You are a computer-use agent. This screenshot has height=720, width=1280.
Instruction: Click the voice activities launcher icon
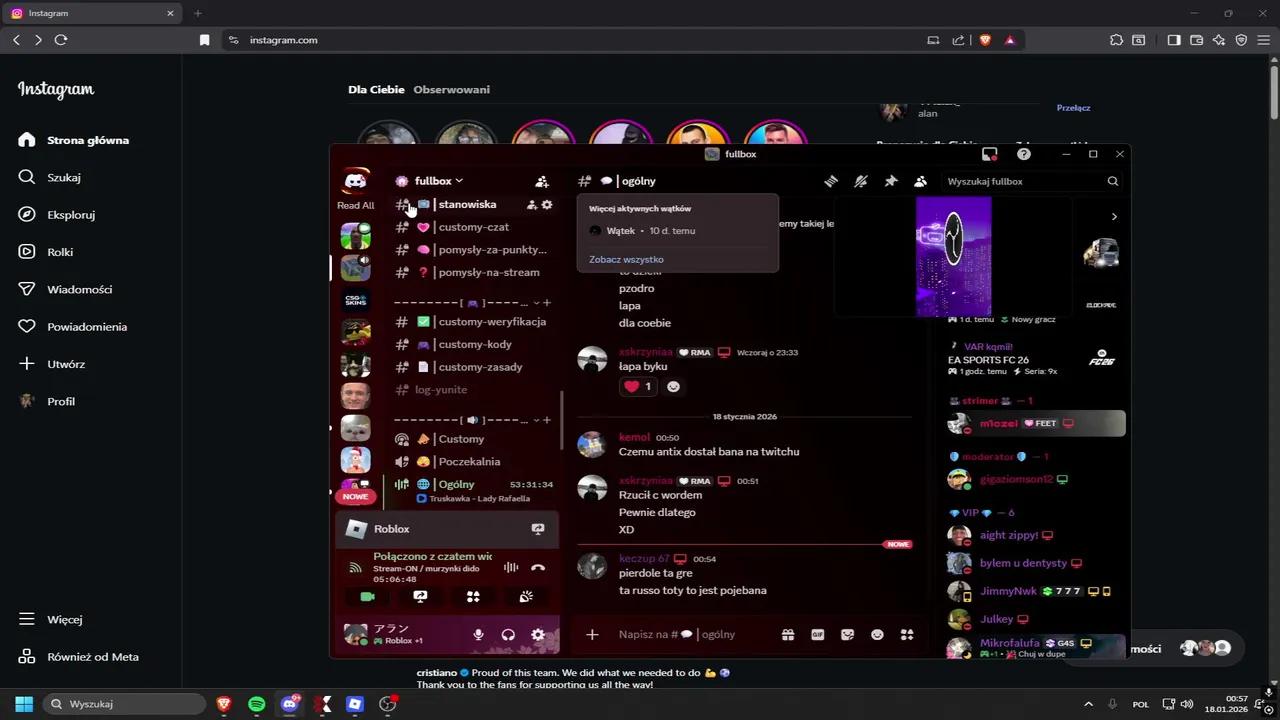click(x=473, y=596)
